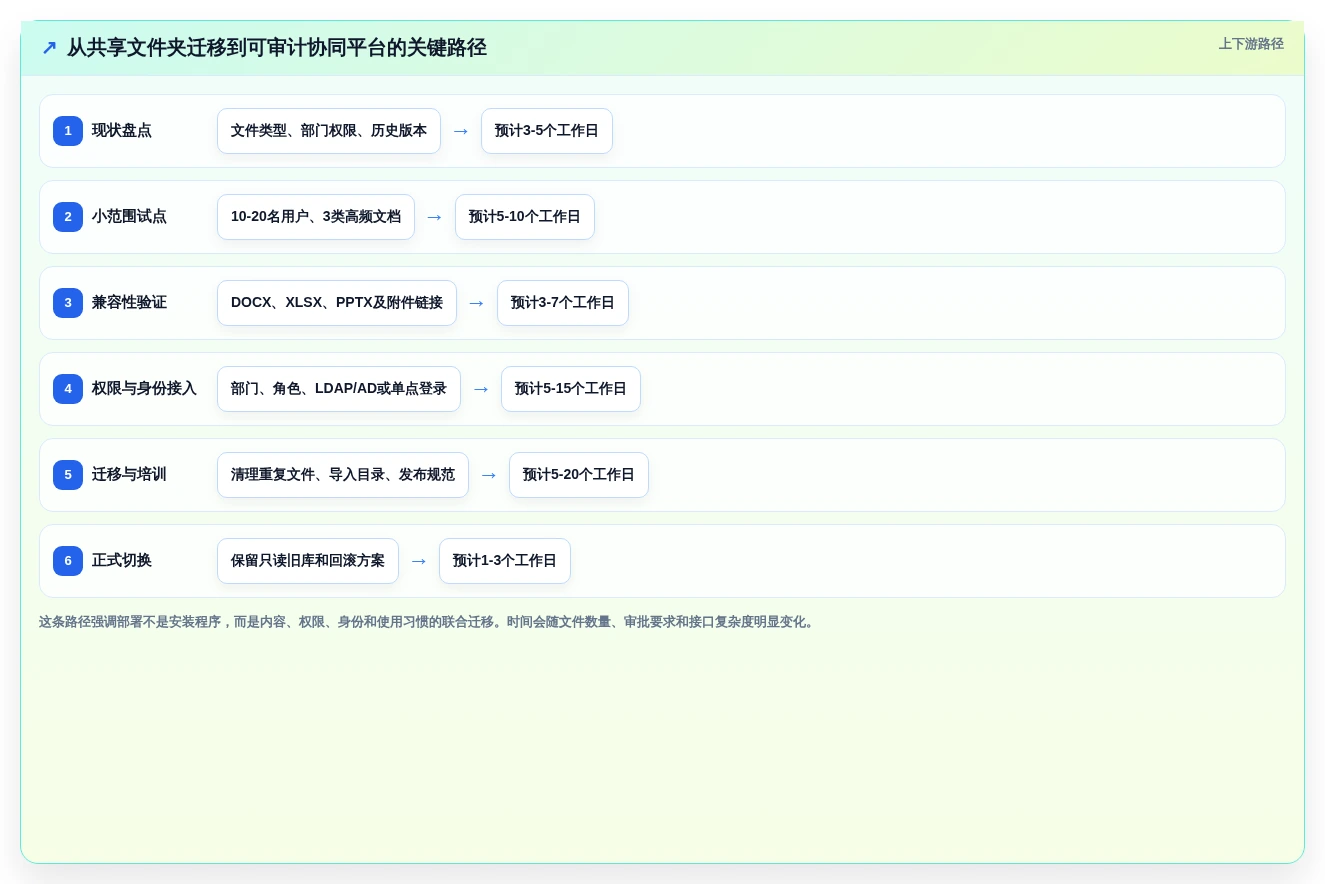The image size is (1325, 884).
Task: Click the title 从共享文件夹迁移到可审计协同平台的关键路径
Action: pyautogui.click(x=277, y=48)
